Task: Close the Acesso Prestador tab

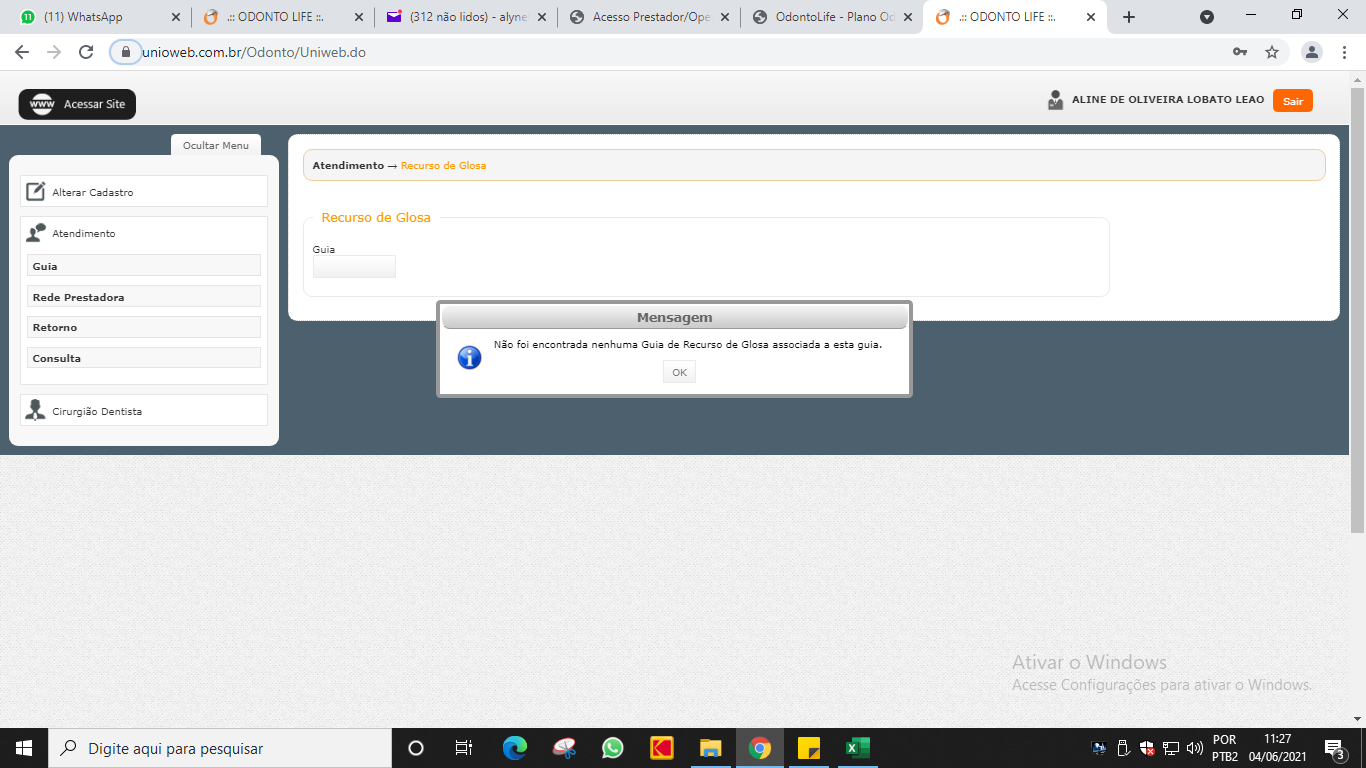Action: [x=725, y=17]
